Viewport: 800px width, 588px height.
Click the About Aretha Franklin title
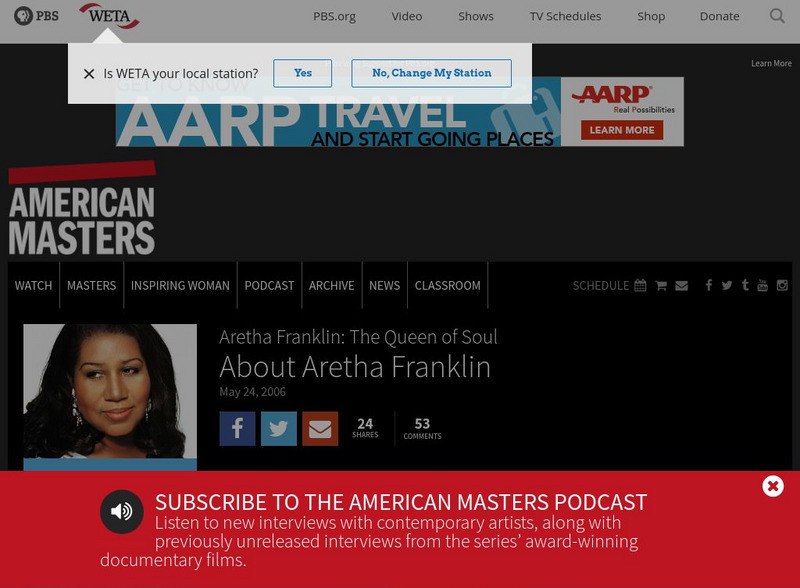tap(355, 367)
